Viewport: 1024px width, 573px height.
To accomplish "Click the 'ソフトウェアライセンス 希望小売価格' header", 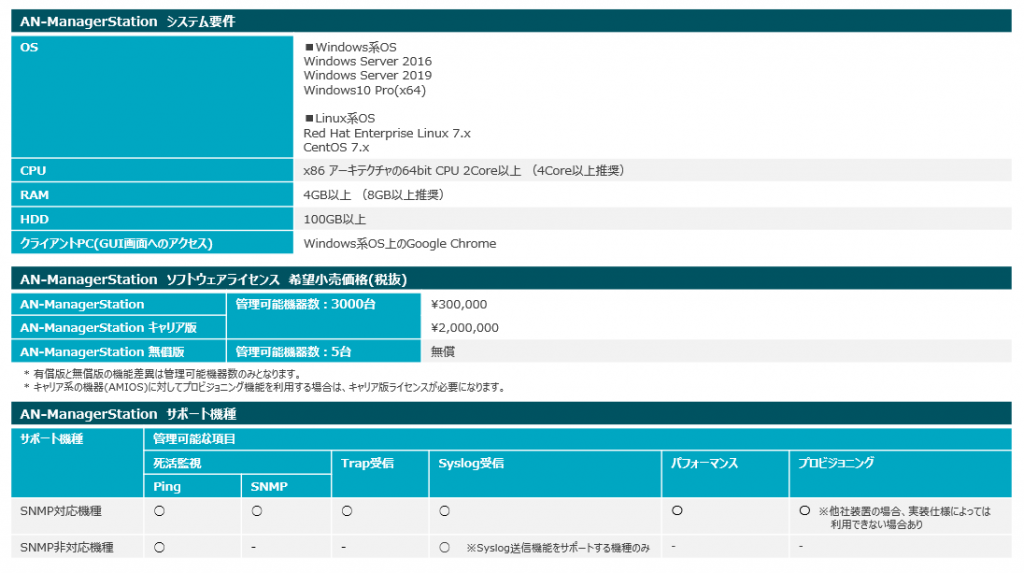I will coord(511,279).
